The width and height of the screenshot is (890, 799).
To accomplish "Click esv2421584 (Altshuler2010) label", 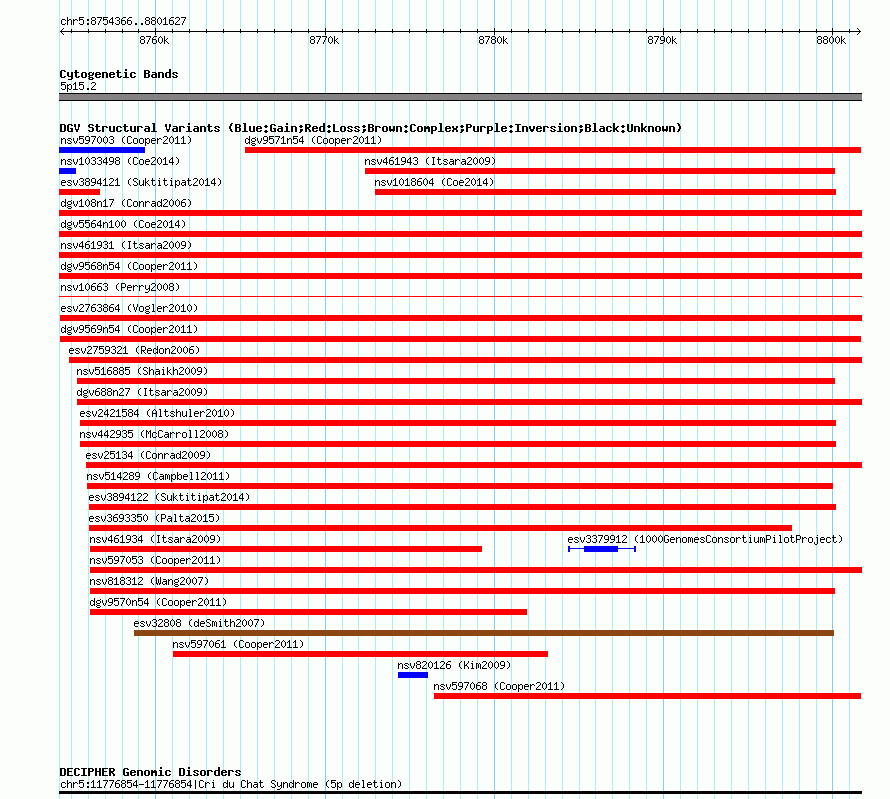I will coord(157,413).
